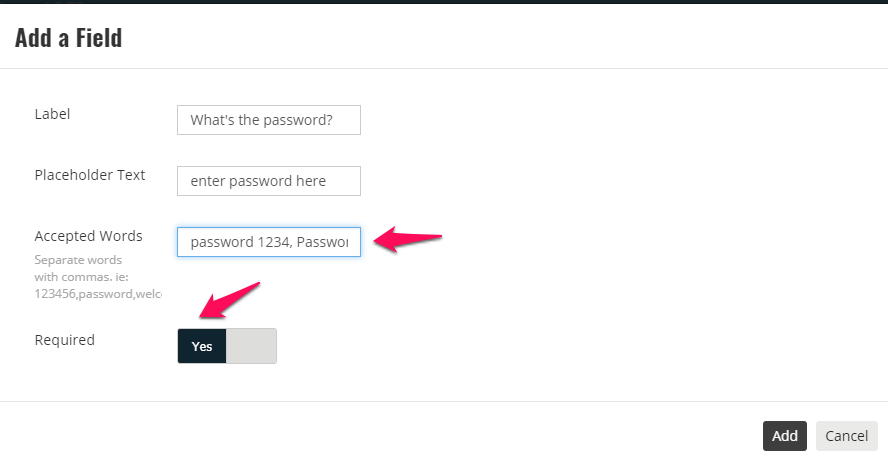
Task: Click into the Accepted Words input box
Action: point(268,242)
